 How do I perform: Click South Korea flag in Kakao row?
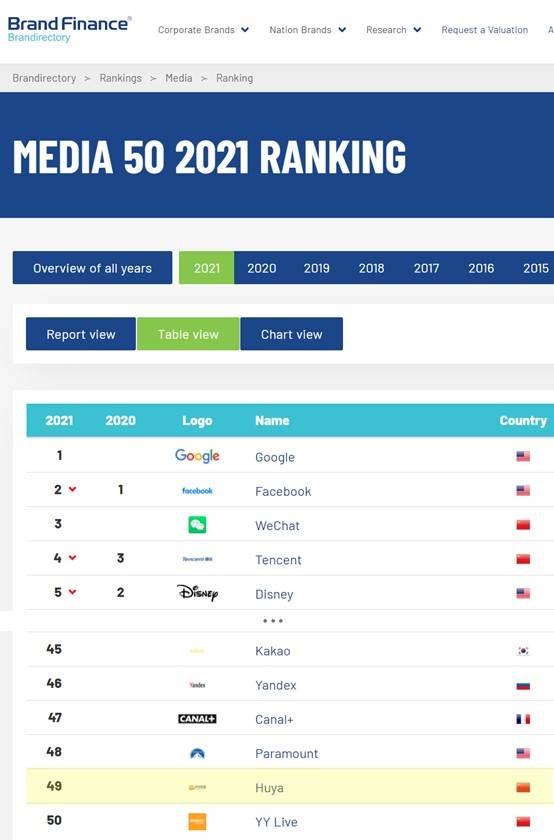point(523,651)
